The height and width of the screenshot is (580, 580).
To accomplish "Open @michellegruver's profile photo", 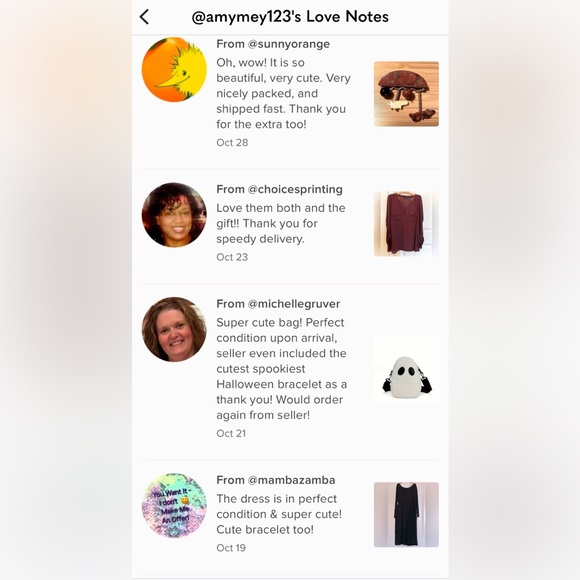I will [x=174, y=329].
